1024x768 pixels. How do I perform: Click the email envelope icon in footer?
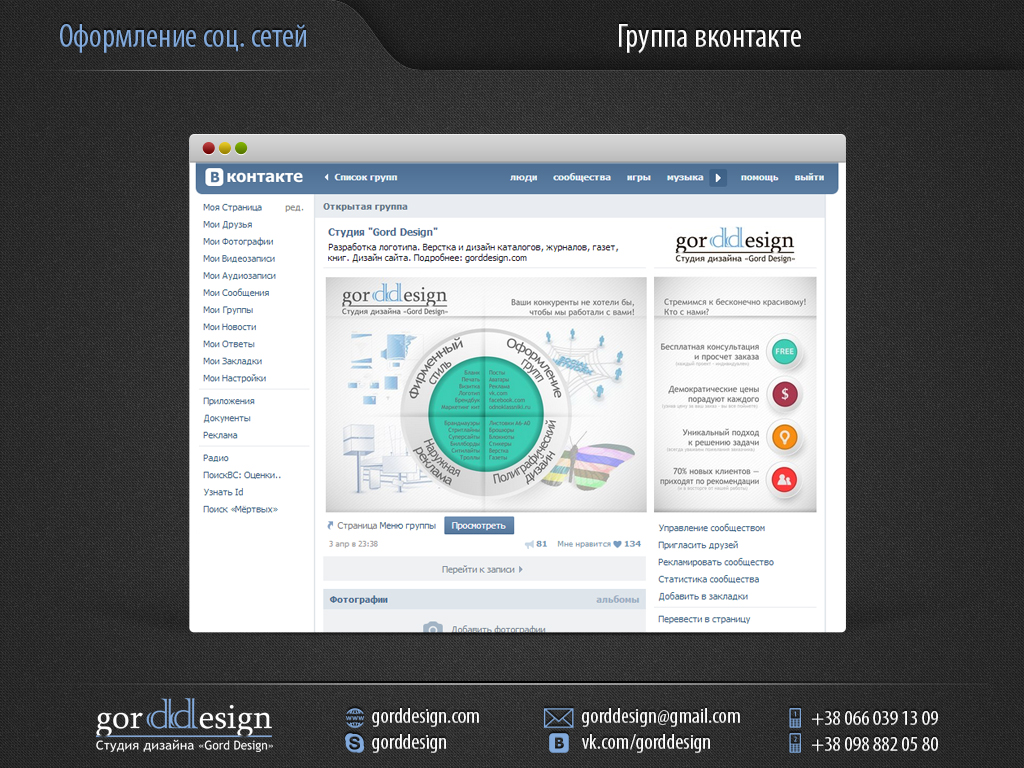(x=558, y=718)
